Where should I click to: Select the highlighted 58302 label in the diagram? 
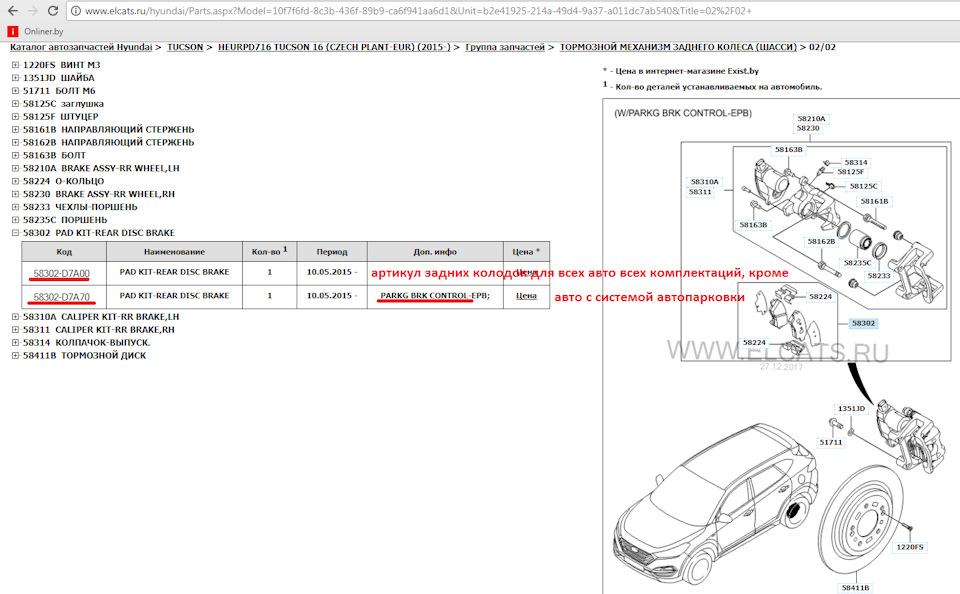(863, 323)
